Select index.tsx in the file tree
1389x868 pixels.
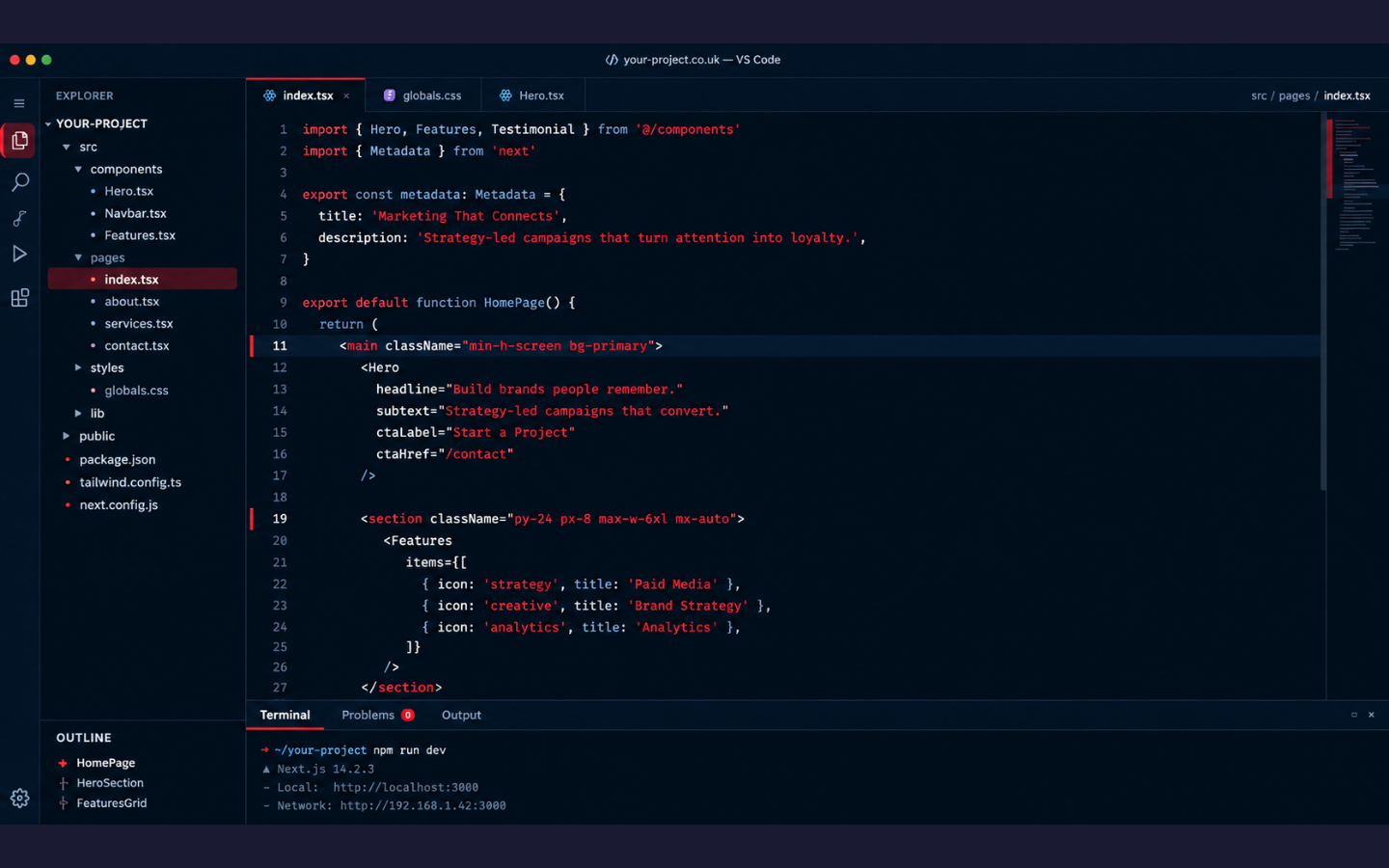tap(143, 280)
